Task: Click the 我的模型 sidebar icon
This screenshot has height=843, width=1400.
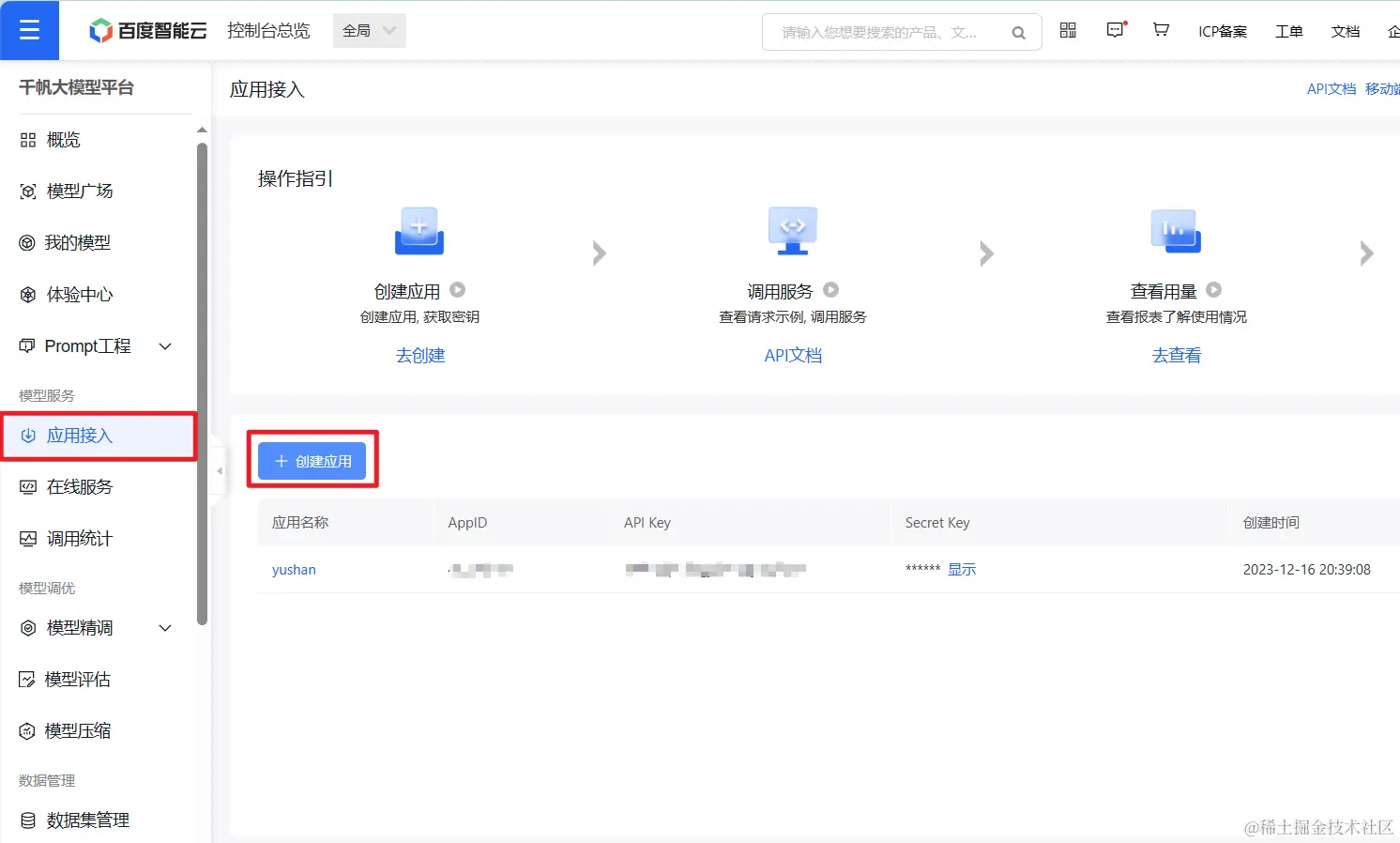Action: [27, 243]
